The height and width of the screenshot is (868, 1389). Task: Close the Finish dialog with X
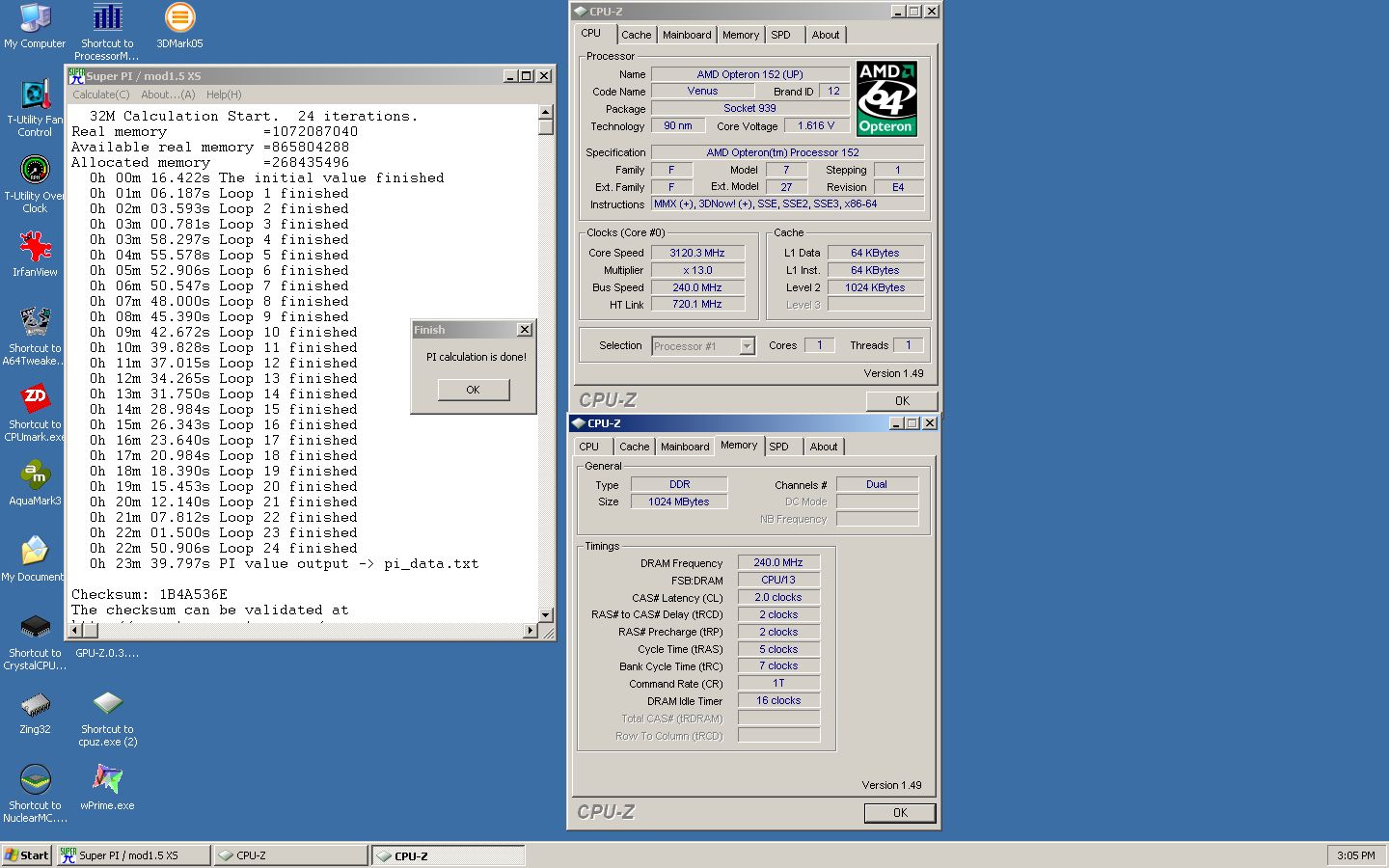[525, 330]
